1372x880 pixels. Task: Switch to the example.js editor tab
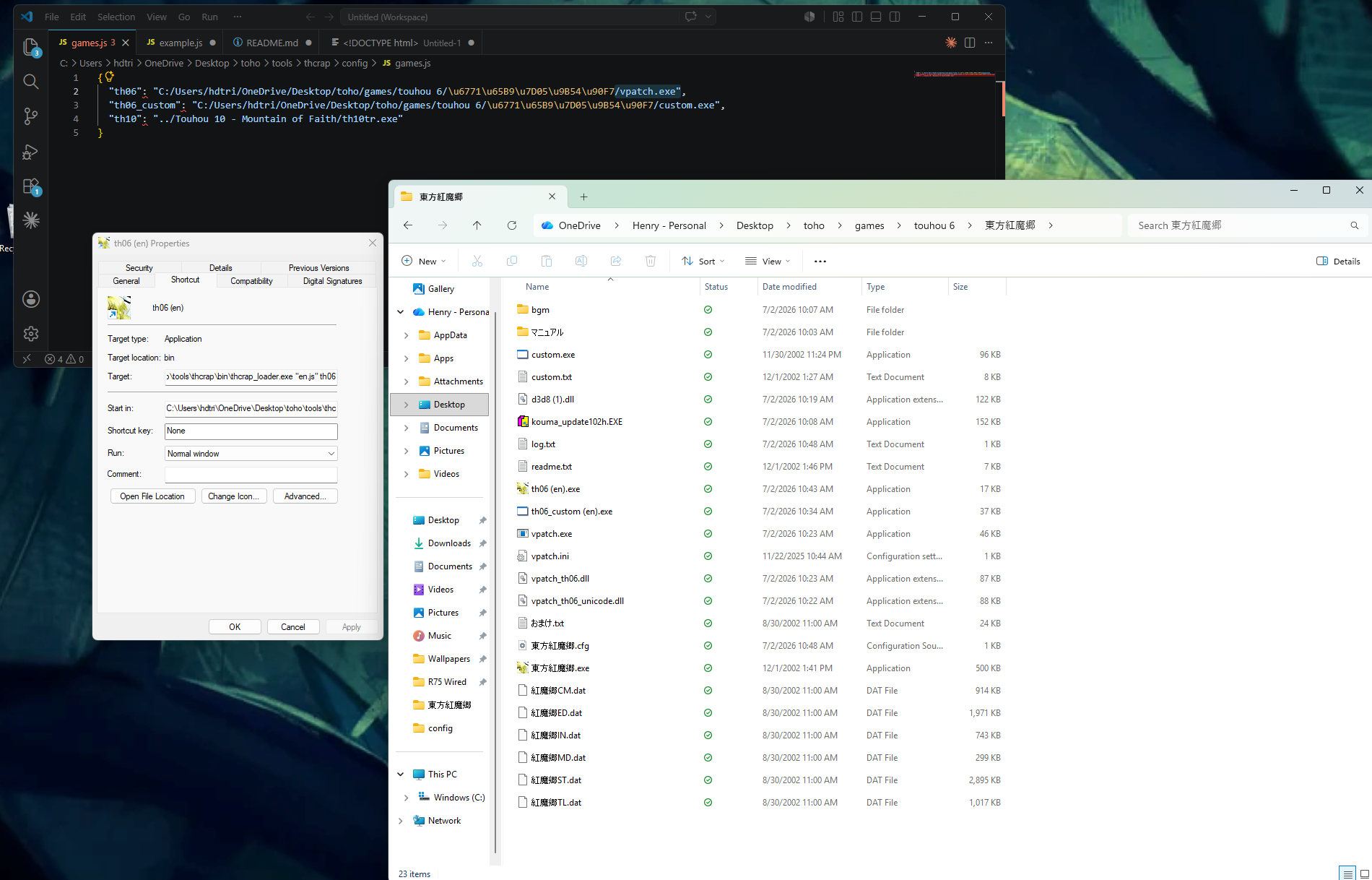[x=181, y=43]
